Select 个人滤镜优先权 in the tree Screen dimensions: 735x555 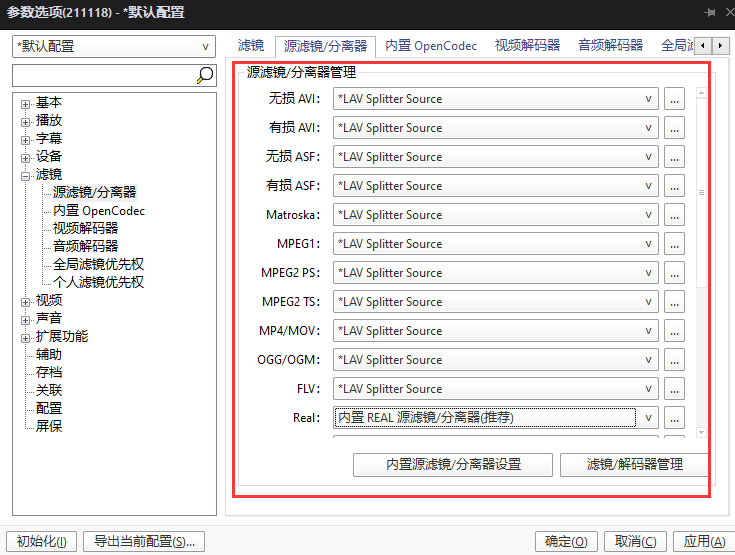tap(98, 282)
